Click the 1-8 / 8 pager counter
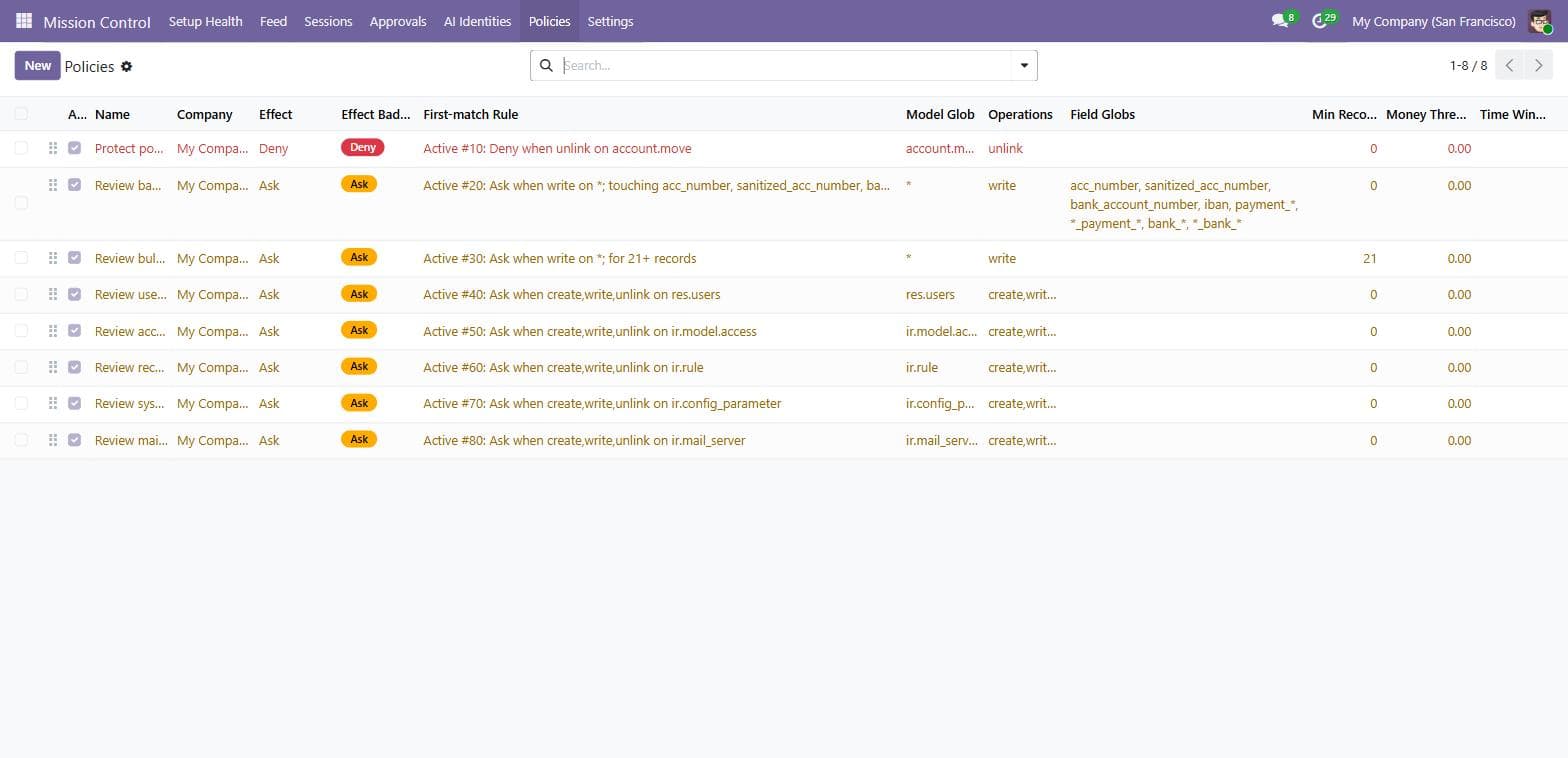 pyautogui.click(x=1468, y=66)
